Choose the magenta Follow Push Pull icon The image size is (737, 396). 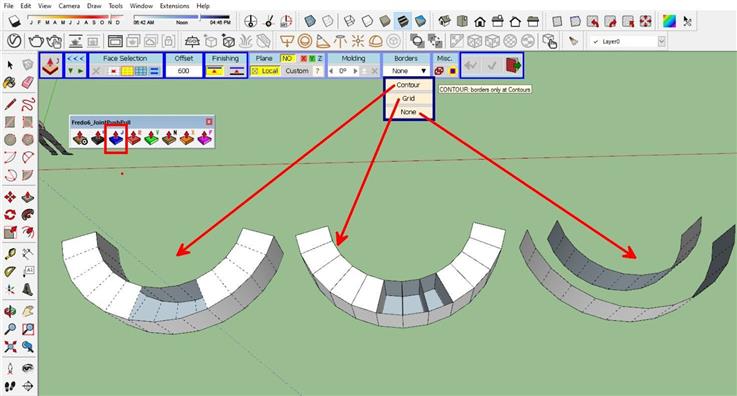pos(204,138)
